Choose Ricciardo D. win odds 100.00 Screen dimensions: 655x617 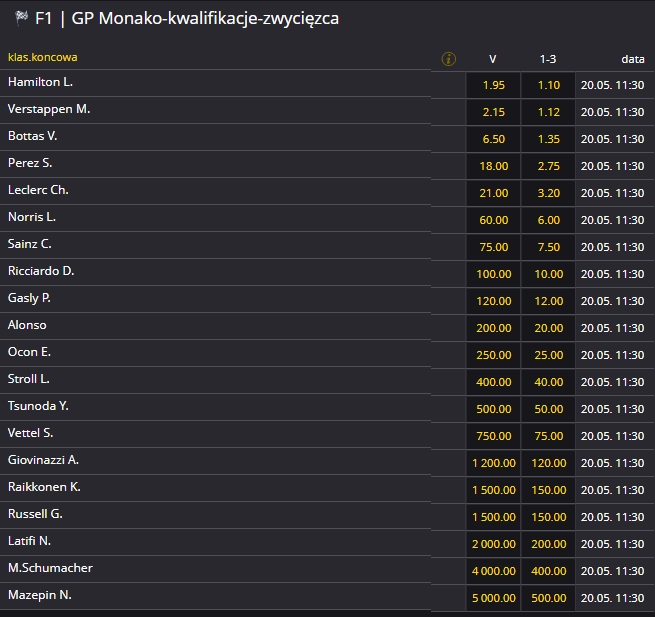pos(493,274)
